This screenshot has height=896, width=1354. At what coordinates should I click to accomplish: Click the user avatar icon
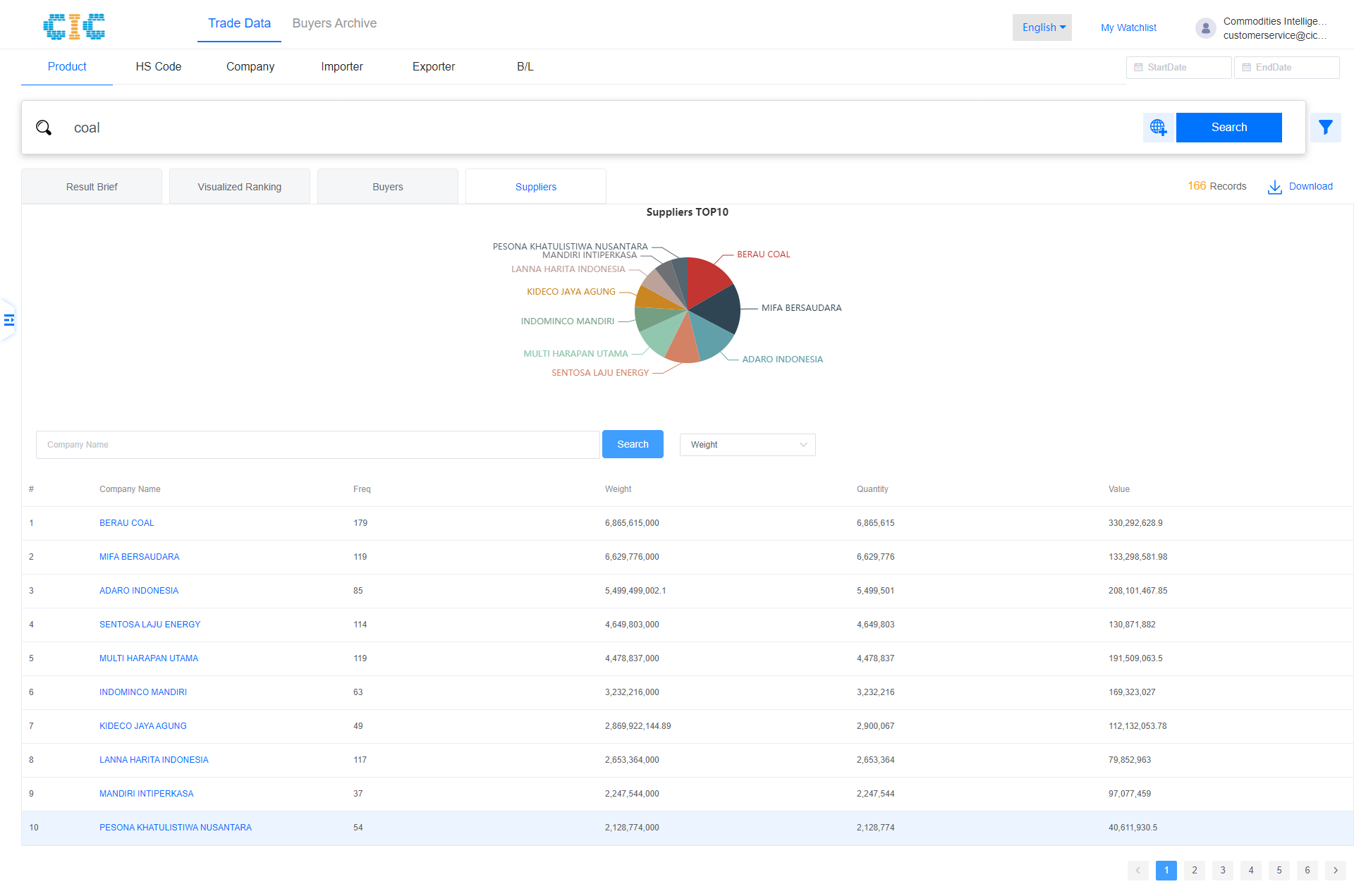1205,28
